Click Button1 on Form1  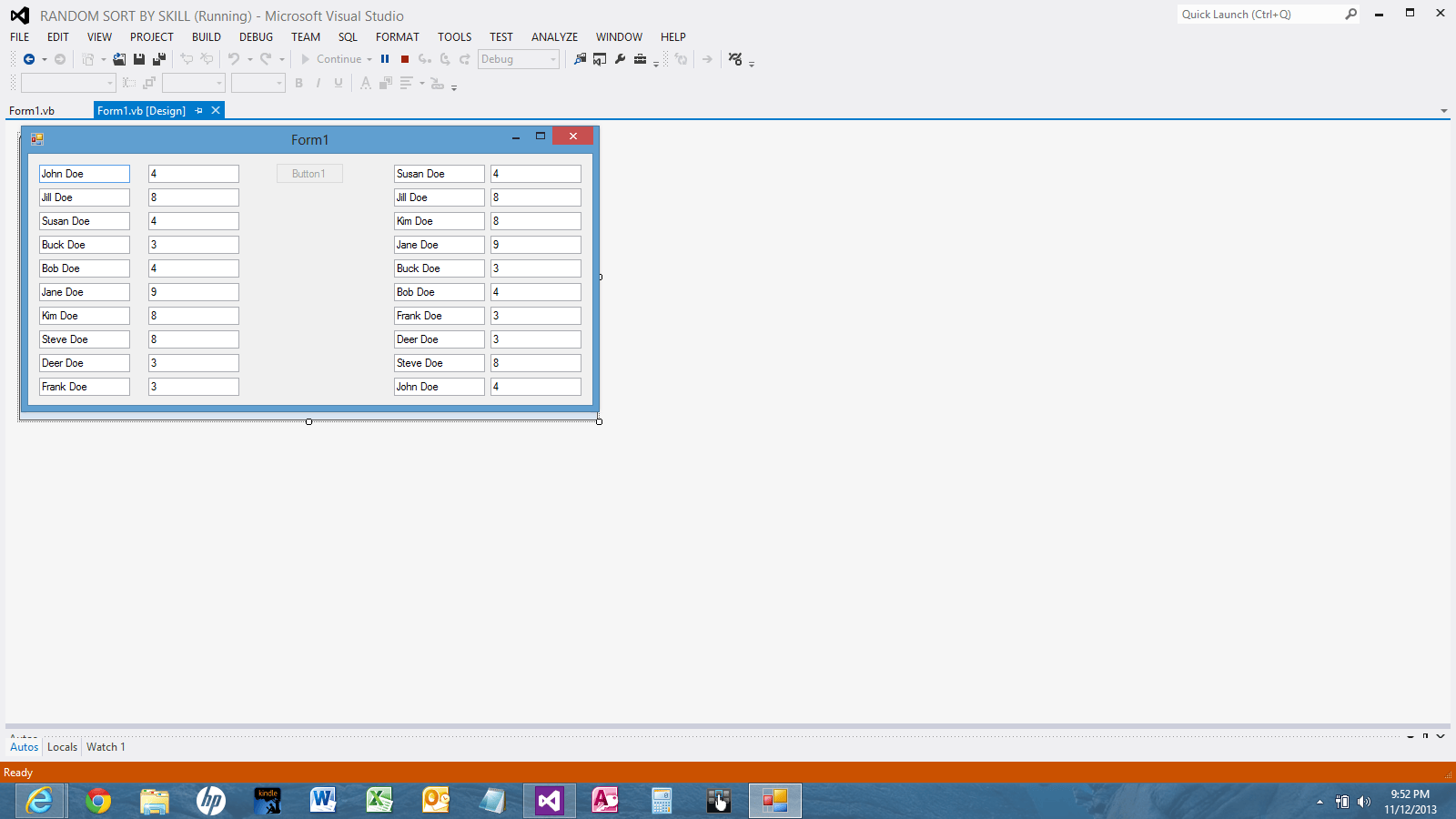pos(309,174)
